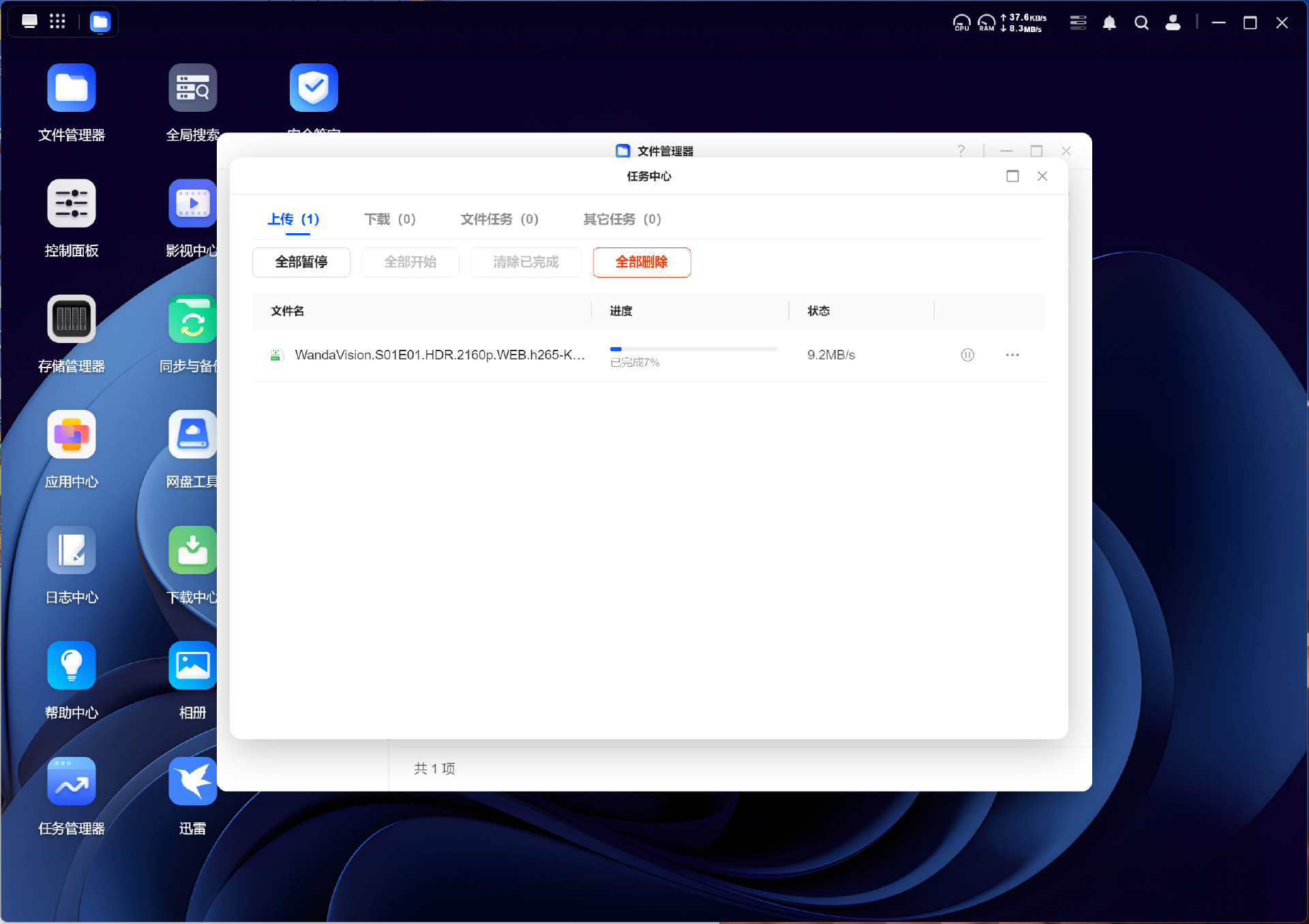Click the RAM usage gauge icon
Image resolution: width=1309 pixels, height=924 pixels.
pyautogui.click(x=987, y=23)
